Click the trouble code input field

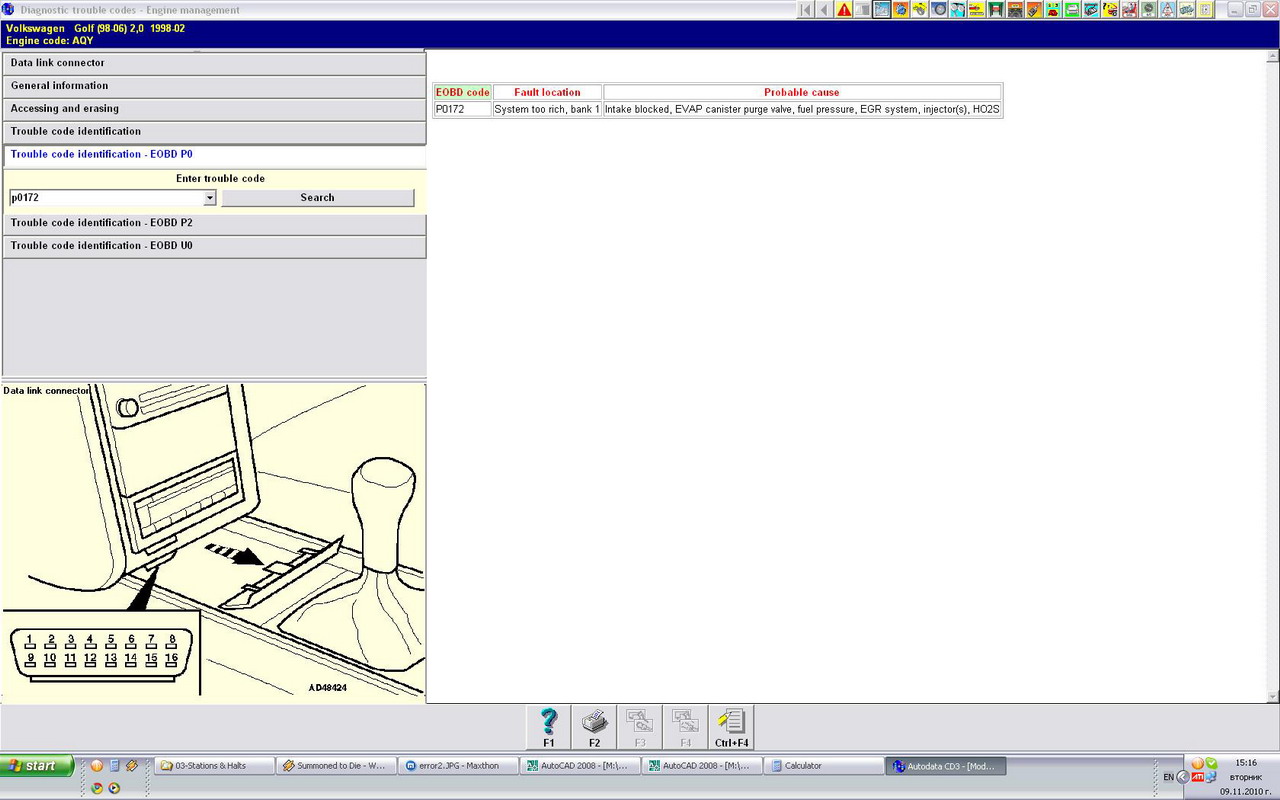pos(105,198)
